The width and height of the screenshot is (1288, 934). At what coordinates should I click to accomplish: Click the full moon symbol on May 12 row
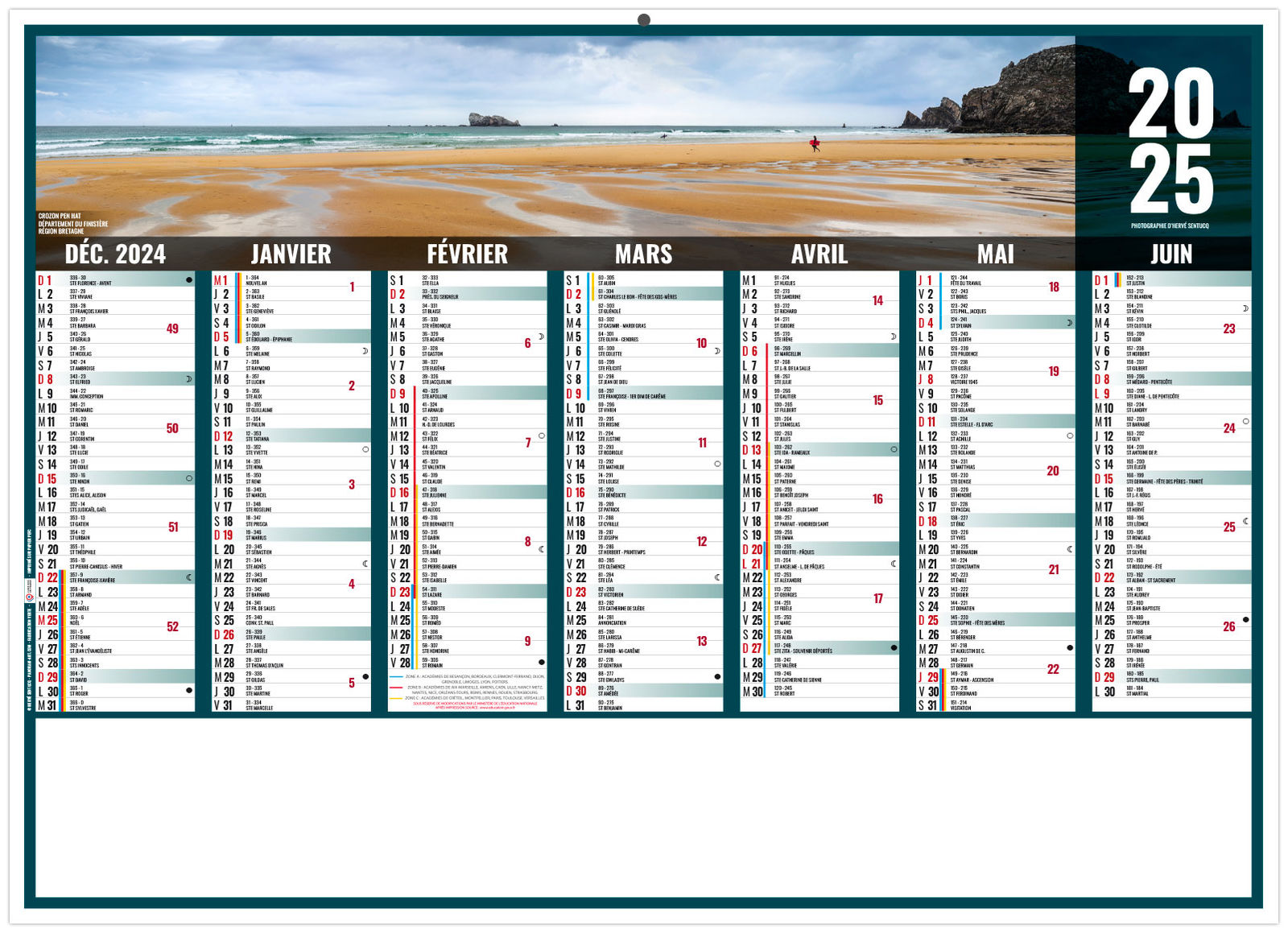point(1069,436)
